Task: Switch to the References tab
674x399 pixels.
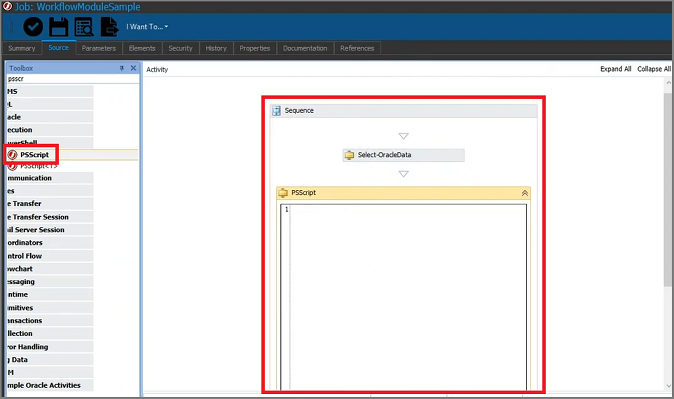Action: tap(357, 48)
